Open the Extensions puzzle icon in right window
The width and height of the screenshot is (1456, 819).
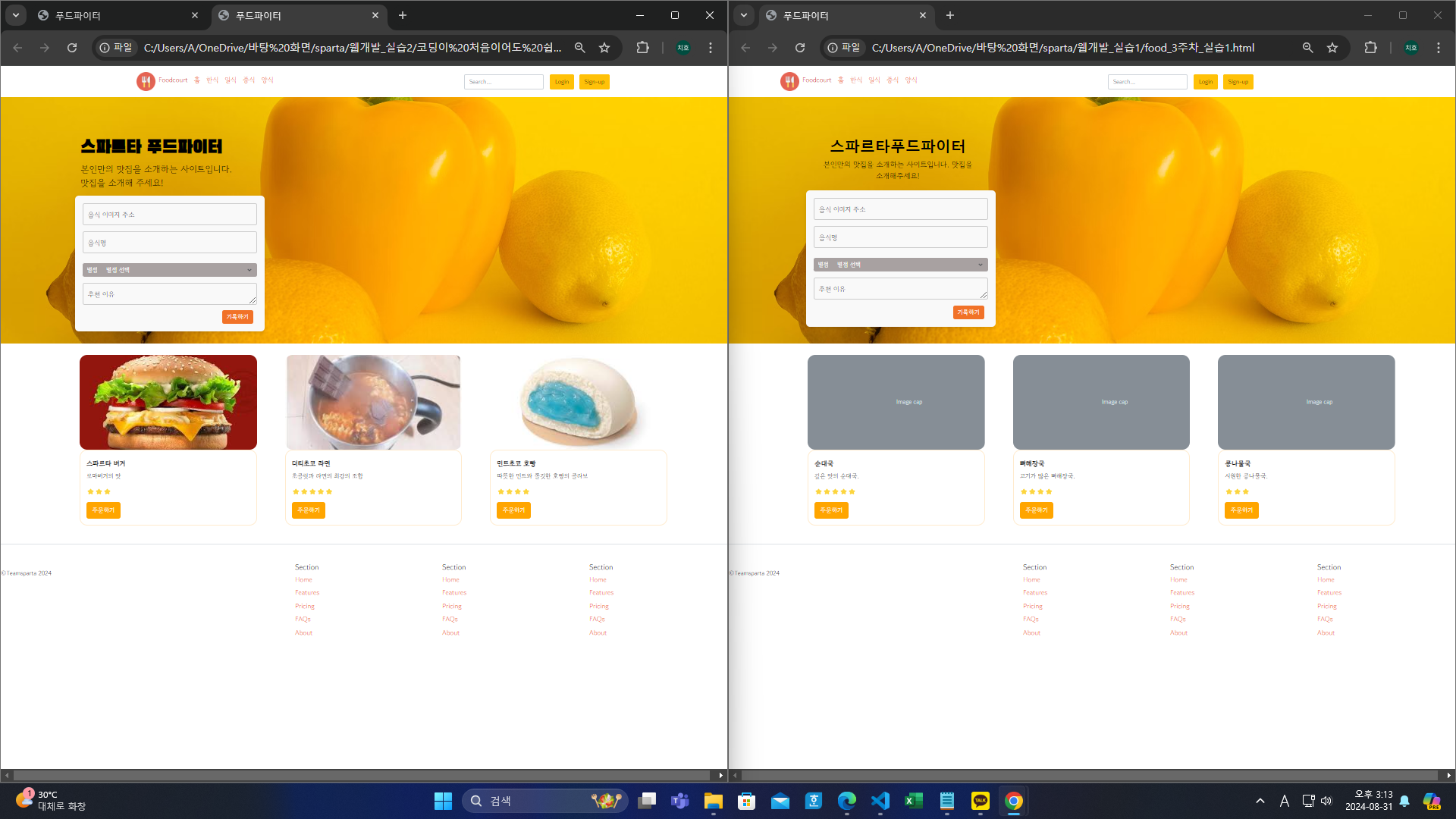click(x=1370, y=48)
